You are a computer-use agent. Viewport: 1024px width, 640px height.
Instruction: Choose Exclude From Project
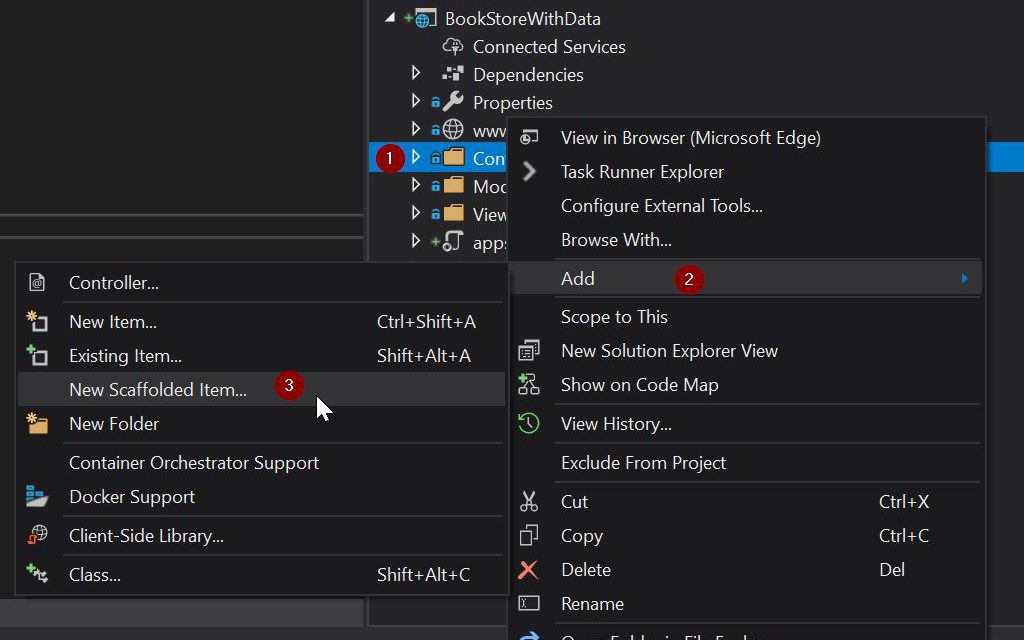[x=643, y=463]
